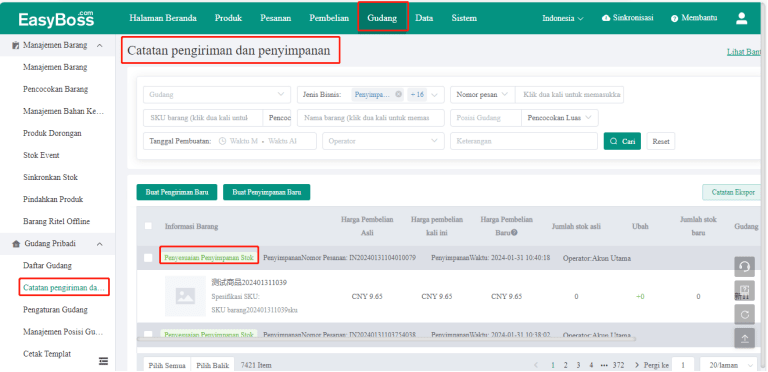
Task: Check the order IN20240131104010079 row checkbox
Action: (148, 258)
